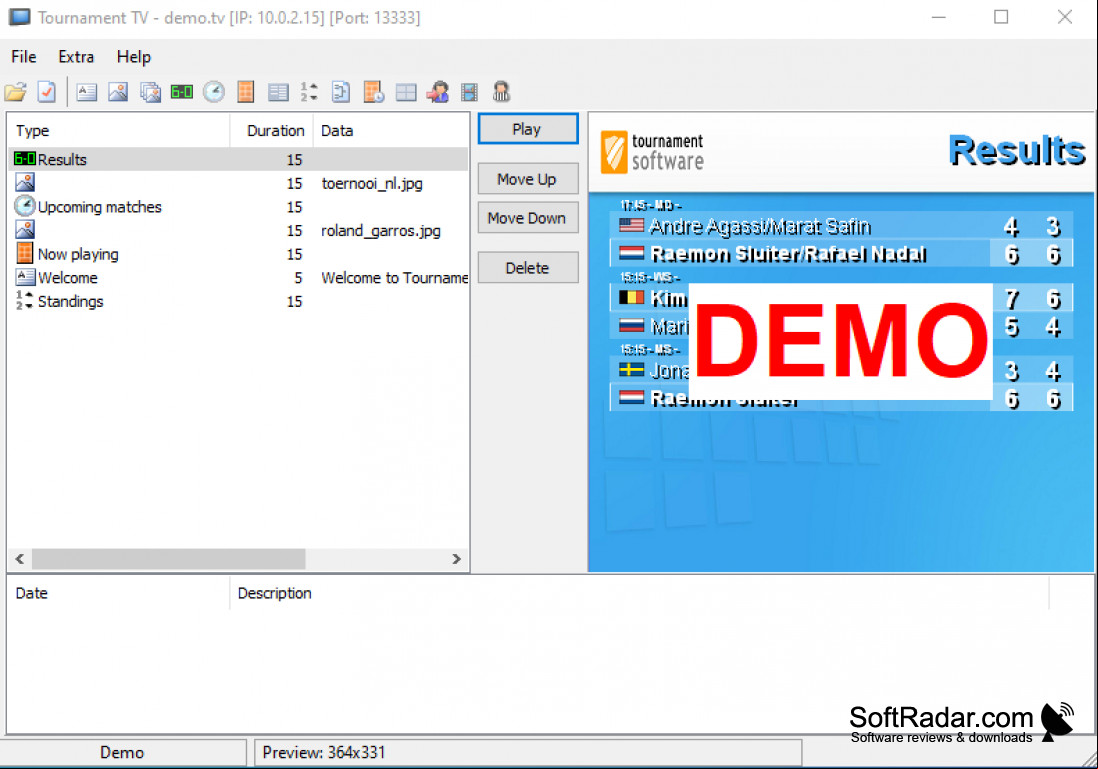Add Upcoming matches using clock toolbar icon
Image resolution: width=1098 pixels, height=769 pixels.
pyautogui.click(x=214, y=92)
